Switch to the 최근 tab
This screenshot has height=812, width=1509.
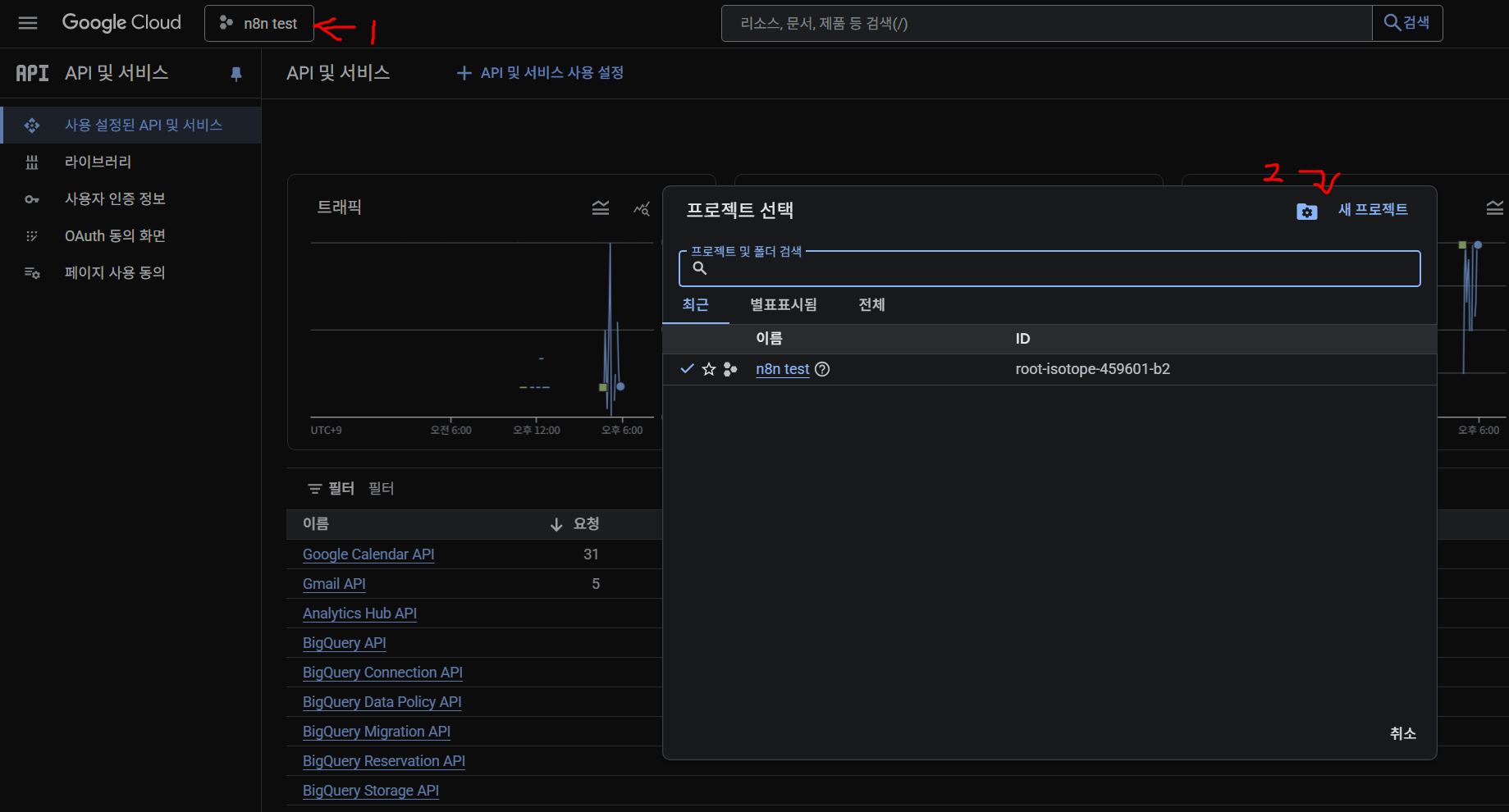point(696,304)
